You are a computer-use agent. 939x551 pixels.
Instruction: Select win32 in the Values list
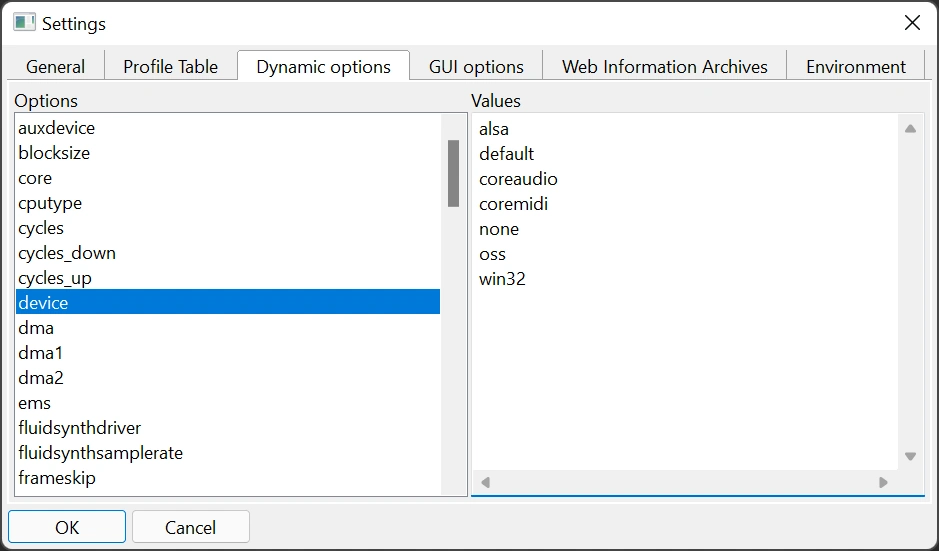click(x=502, y=279)
